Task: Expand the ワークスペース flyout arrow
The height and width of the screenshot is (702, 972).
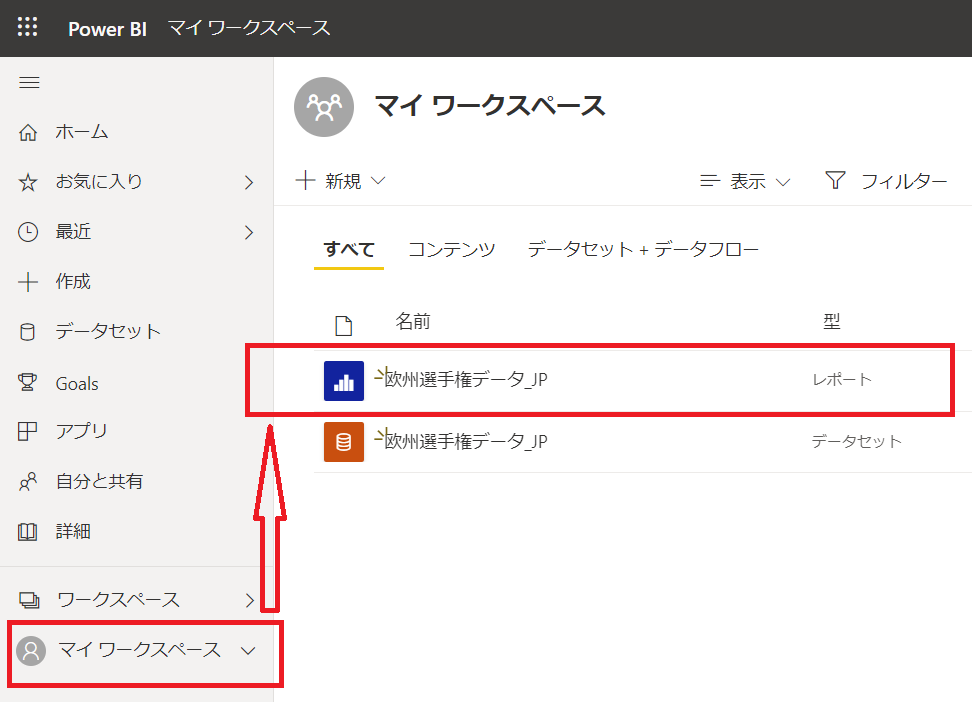Action: (249, 600)
